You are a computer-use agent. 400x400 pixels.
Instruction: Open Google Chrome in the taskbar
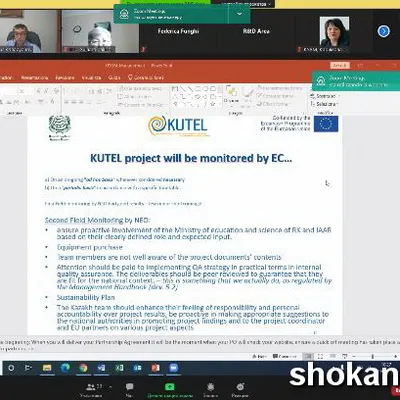pos(83,368)
